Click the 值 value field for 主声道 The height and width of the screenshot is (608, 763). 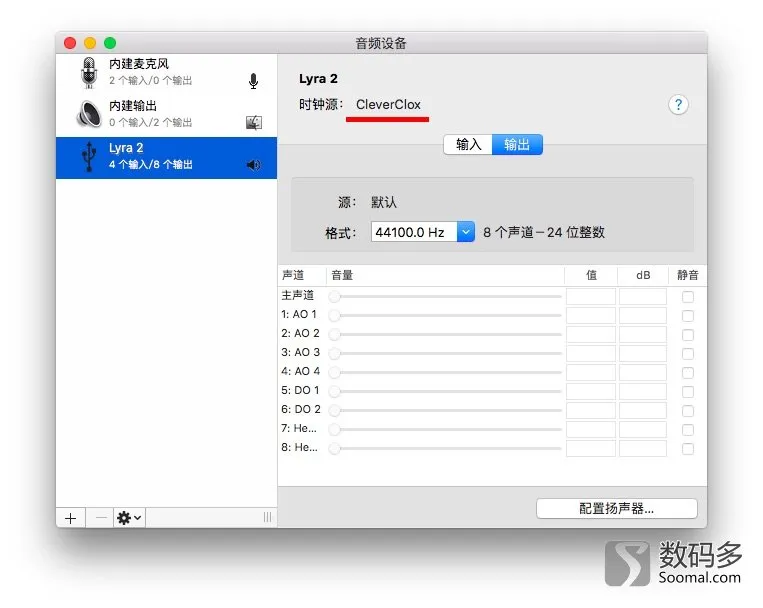point(591,296)
